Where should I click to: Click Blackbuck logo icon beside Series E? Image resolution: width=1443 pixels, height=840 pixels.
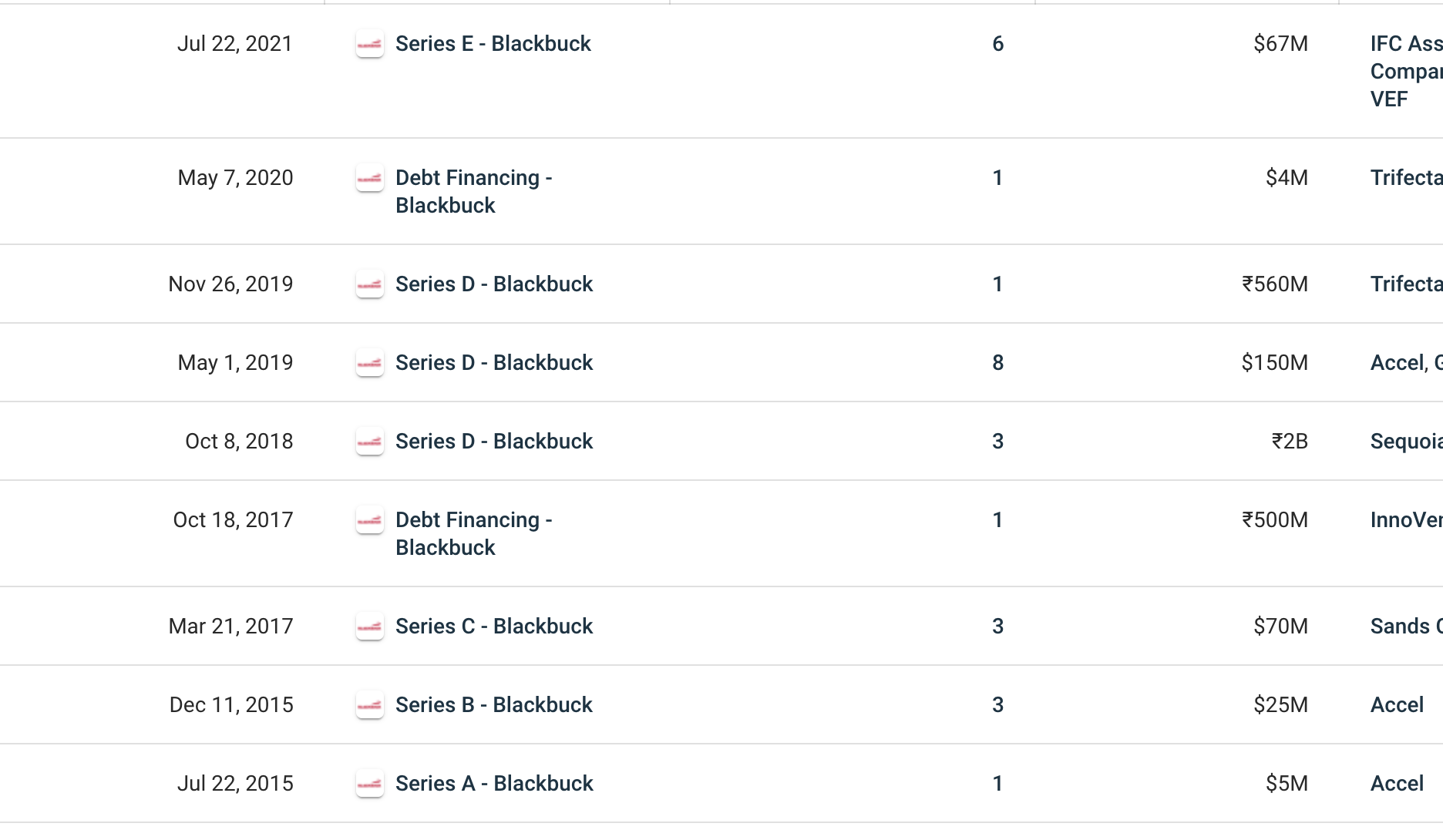click(x=370, y=45)
